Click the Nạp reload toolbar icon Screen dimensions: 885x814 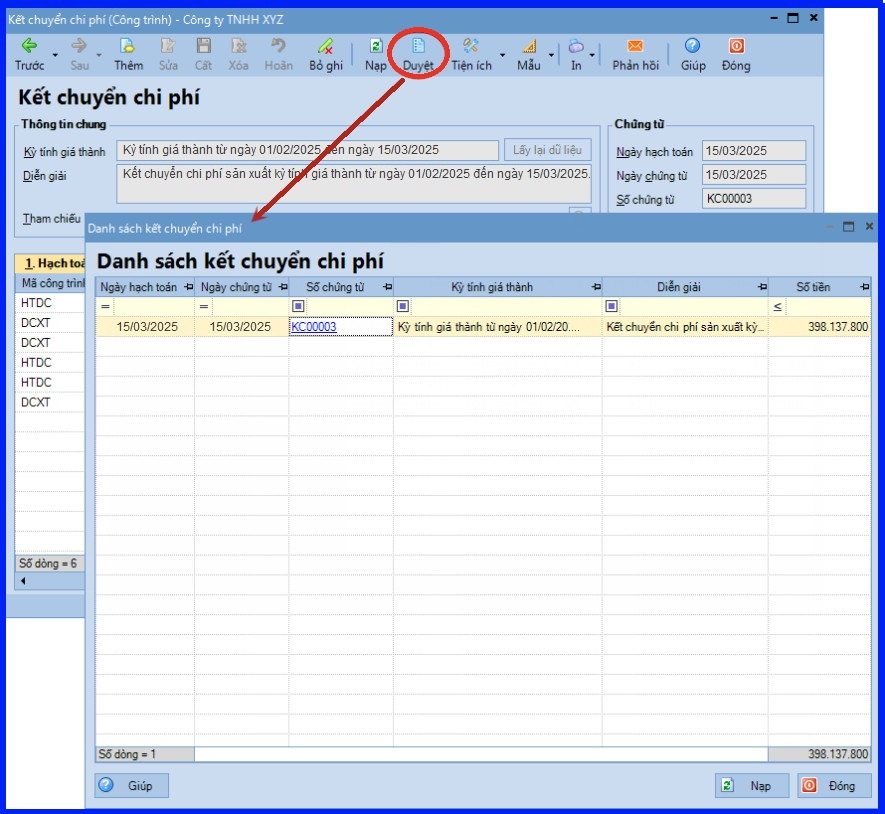click(x=376, y=46)
